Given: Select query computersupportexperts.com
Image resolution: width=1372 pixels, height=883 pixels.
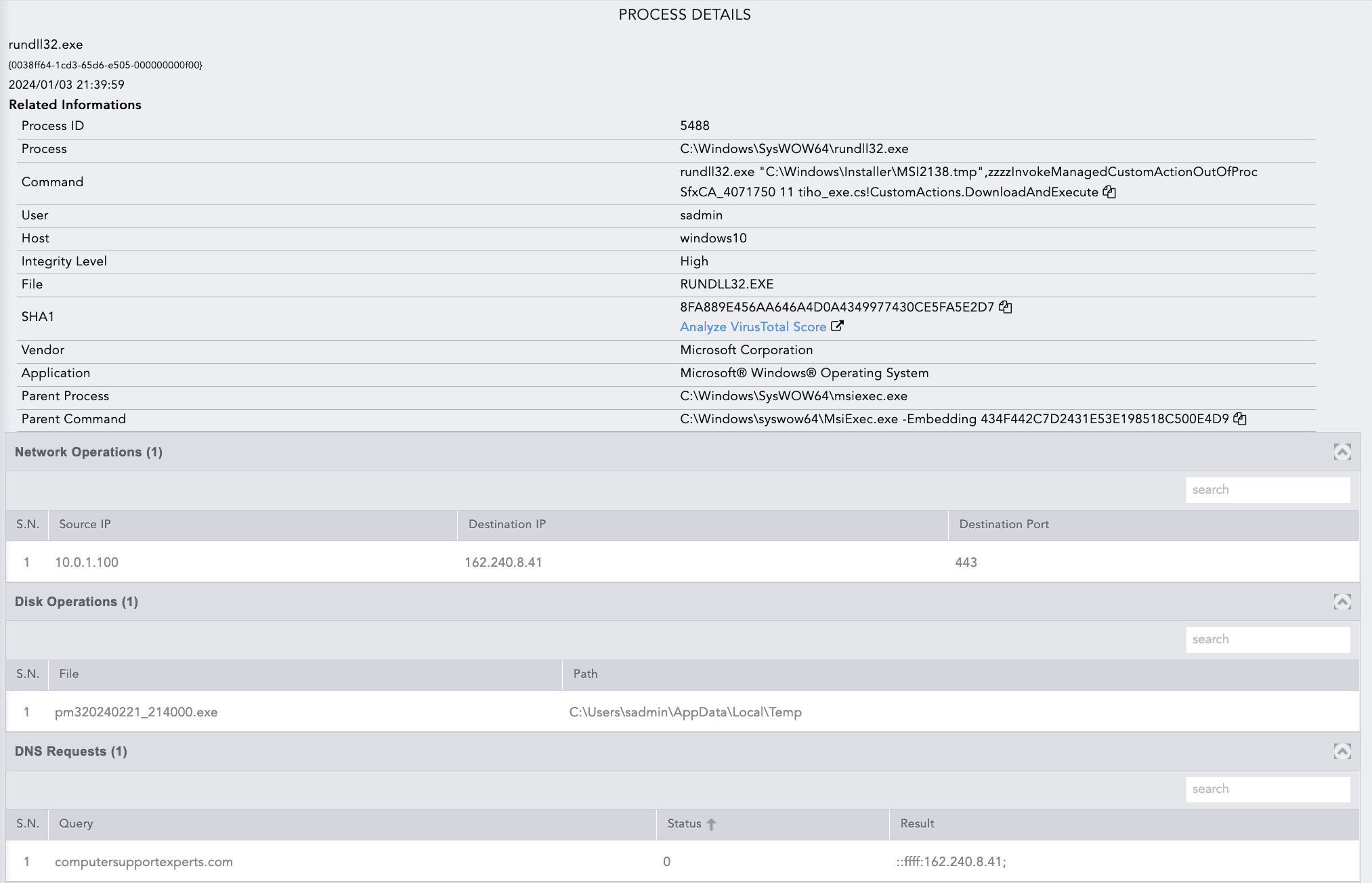Looking at the screenshot, I should point(144,861).
